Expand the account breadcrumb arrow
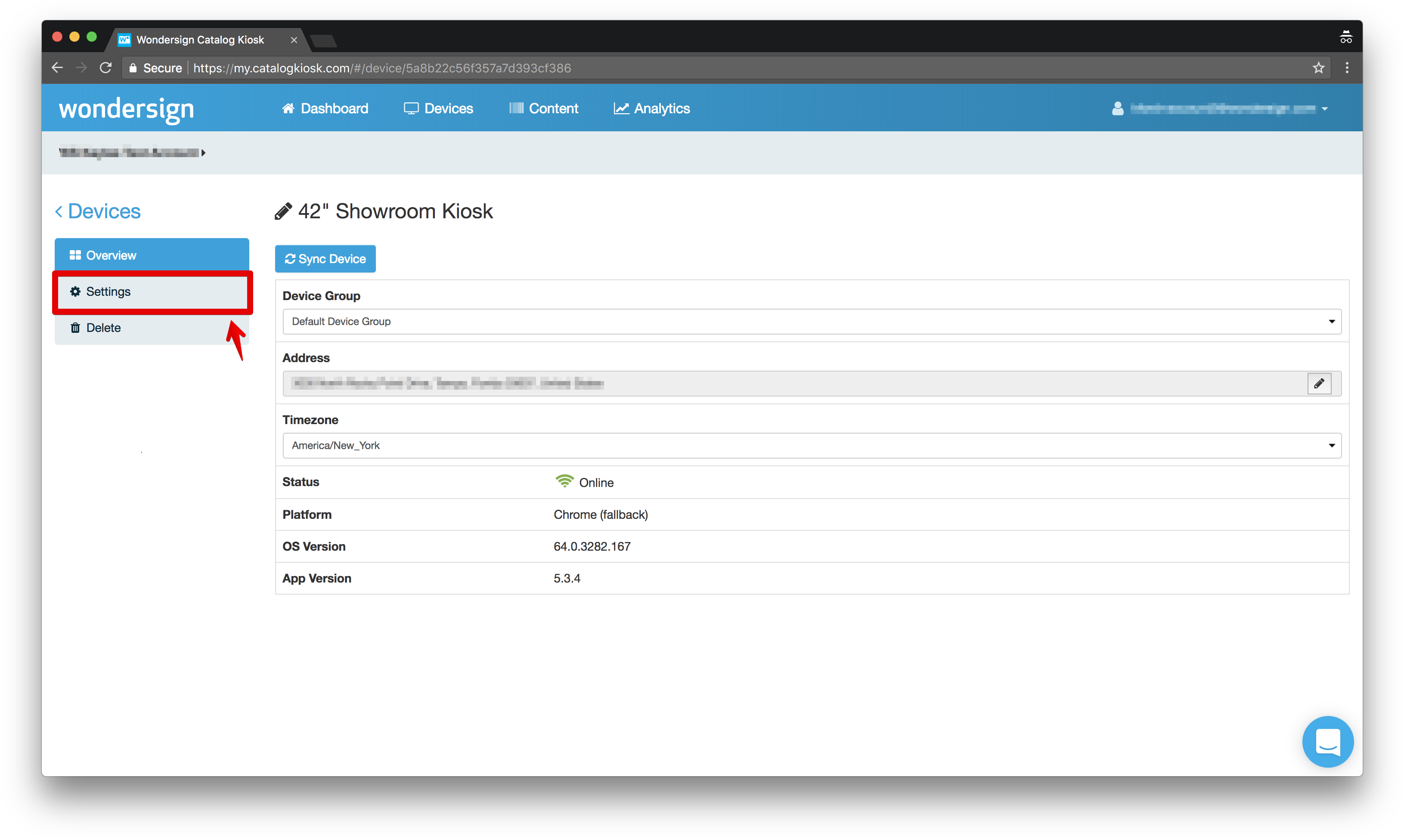The image size is (1404, 840). click(x=203, y=153)
